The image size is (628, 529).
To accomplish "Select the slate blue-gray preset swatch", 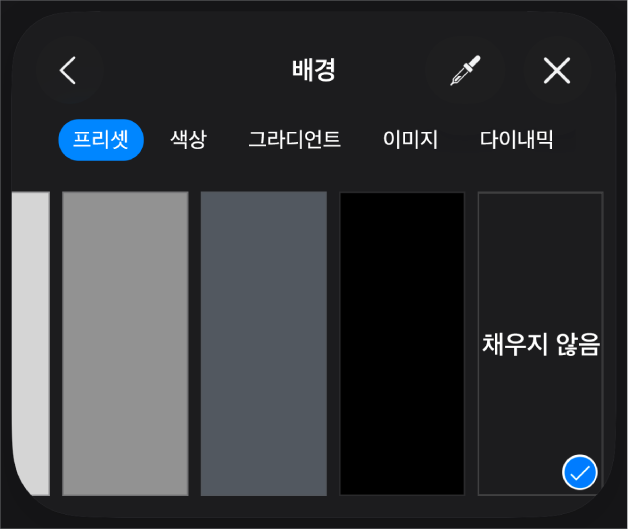I will pos(264,344).
